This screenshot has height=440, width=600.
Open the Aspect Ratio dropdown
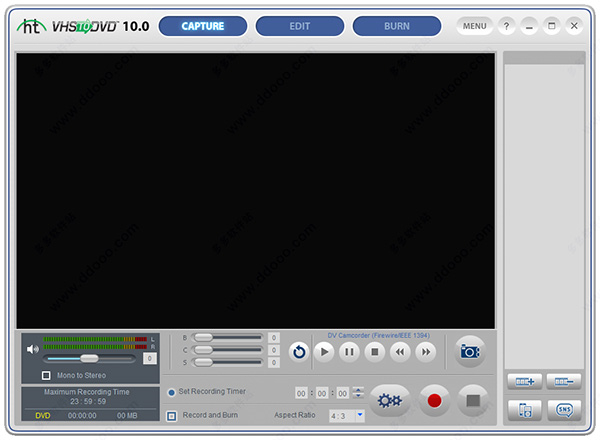360,414
